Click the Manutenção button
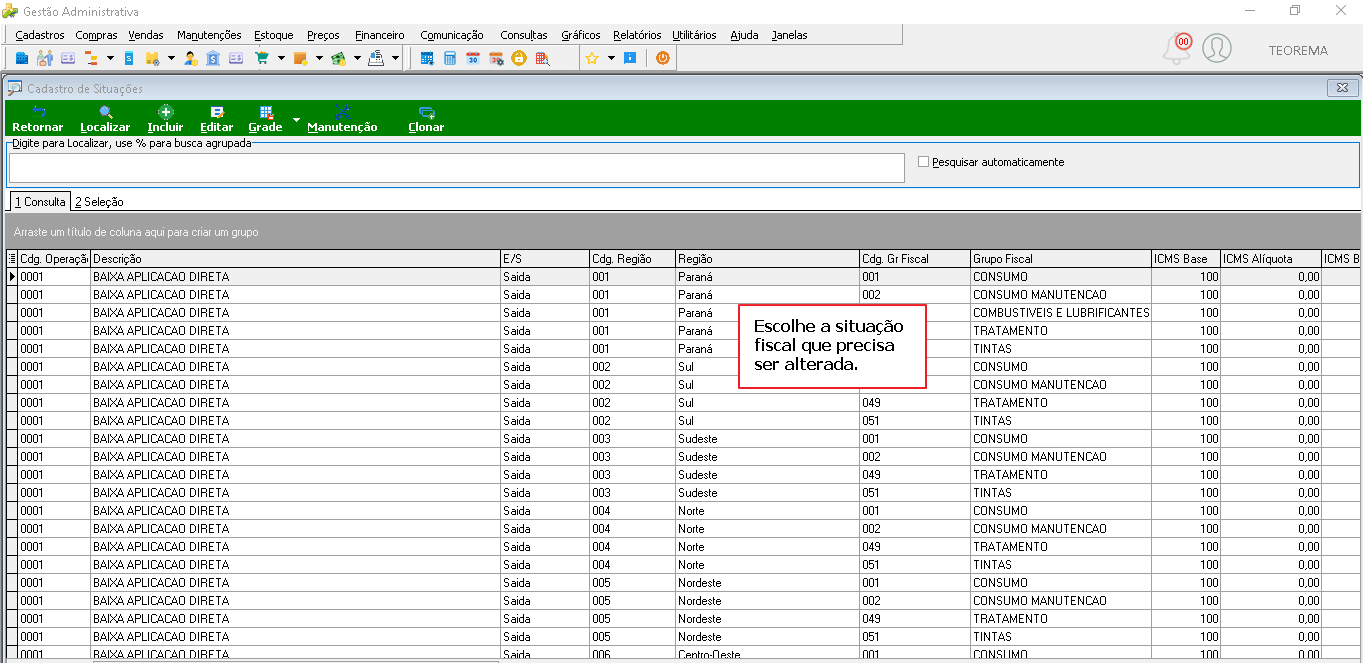 click(342, 119)
